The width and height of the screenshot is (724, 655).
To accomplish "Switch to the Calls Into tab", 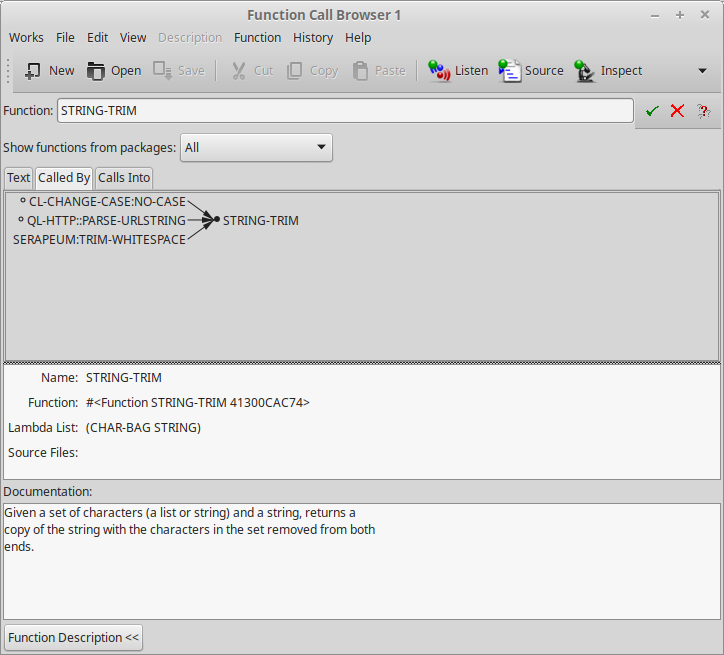I will click(124, 177).
